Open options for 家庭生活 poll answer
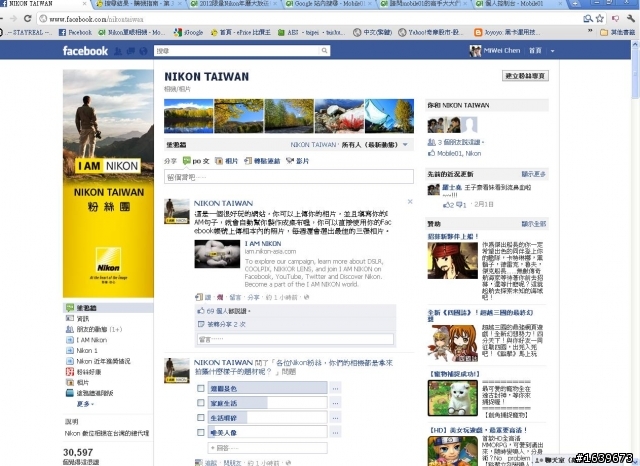640x466 pixels. coord(335,403)
